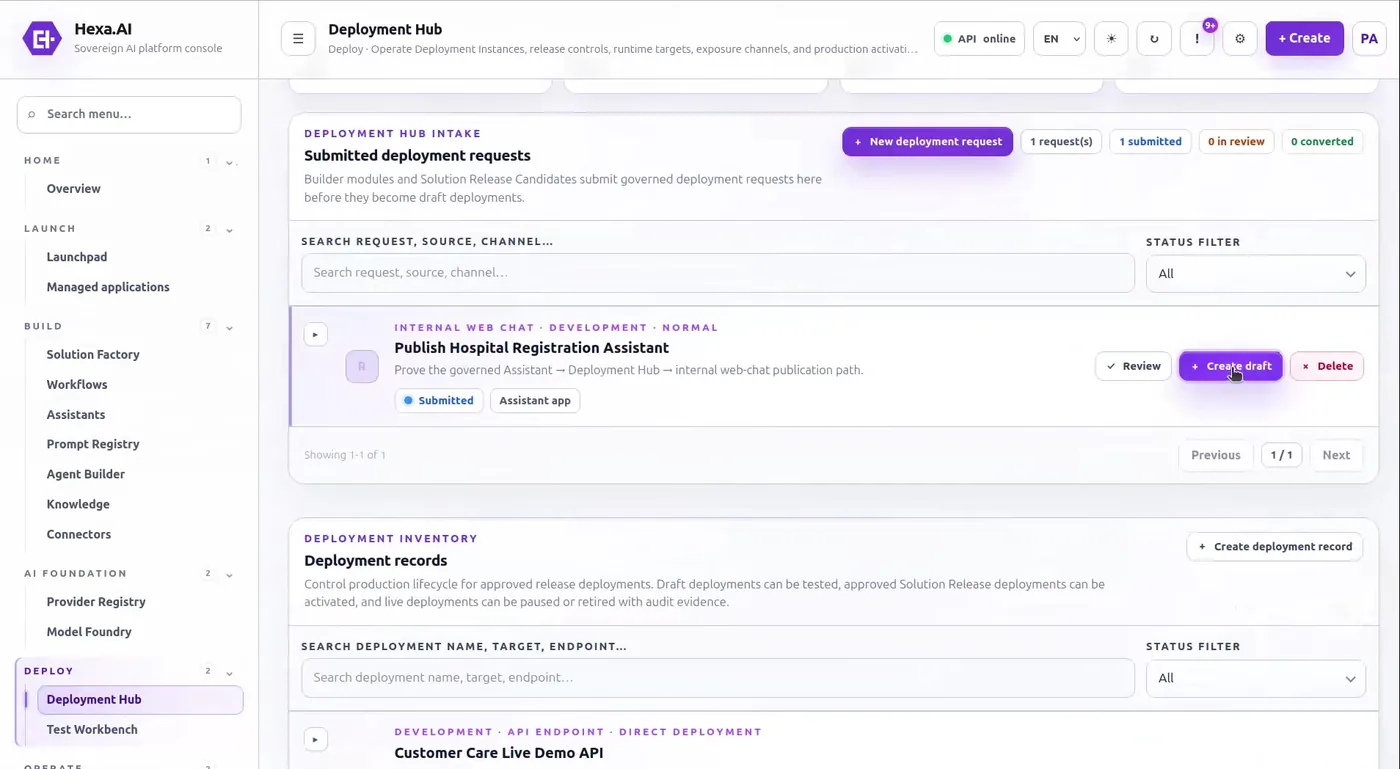Filter by the 0 converted chip
Screen dimensions: 1400x769
(x=1322, y=141)
